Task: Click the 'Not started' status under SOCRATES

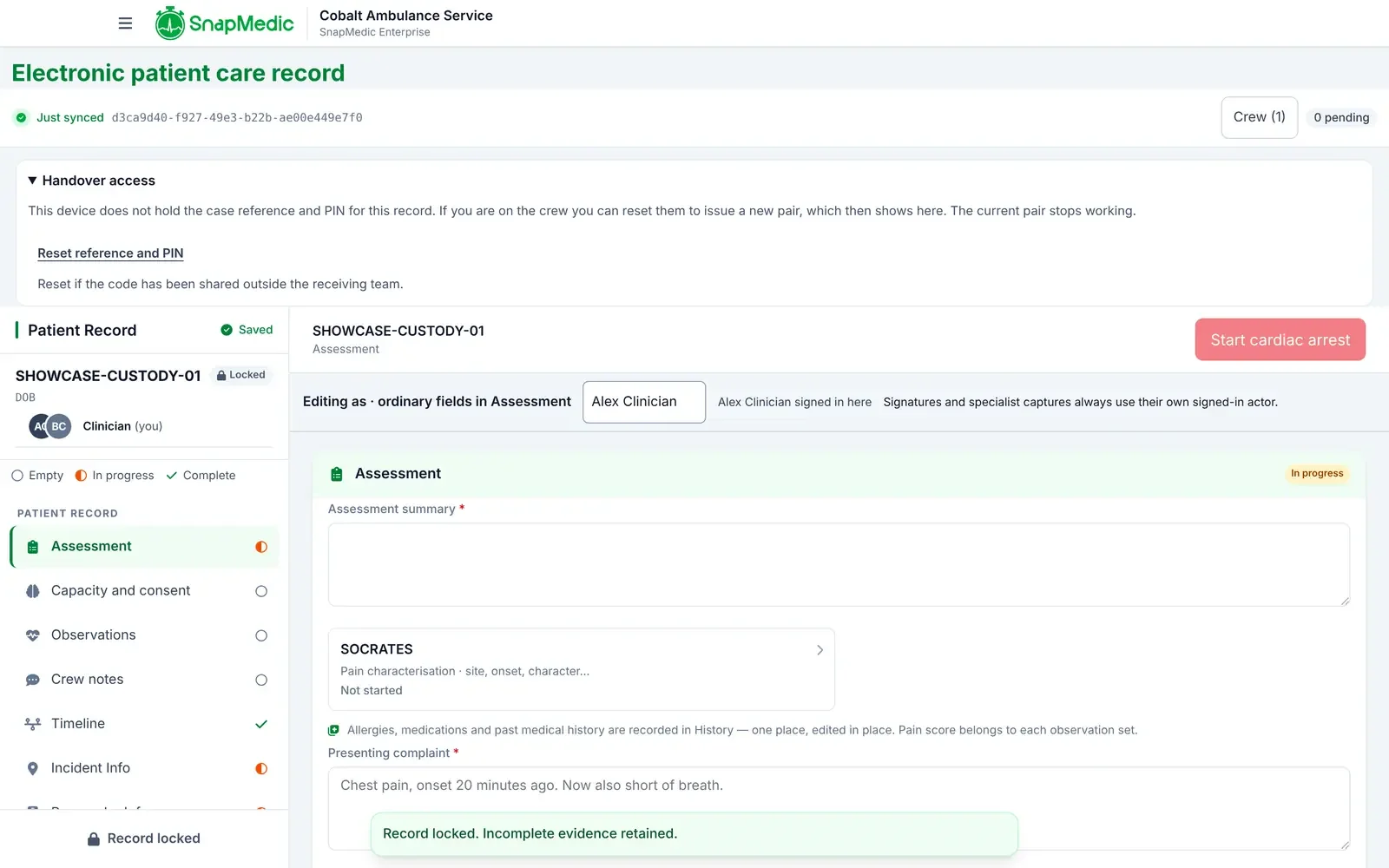Action: (x=372, y=691)
